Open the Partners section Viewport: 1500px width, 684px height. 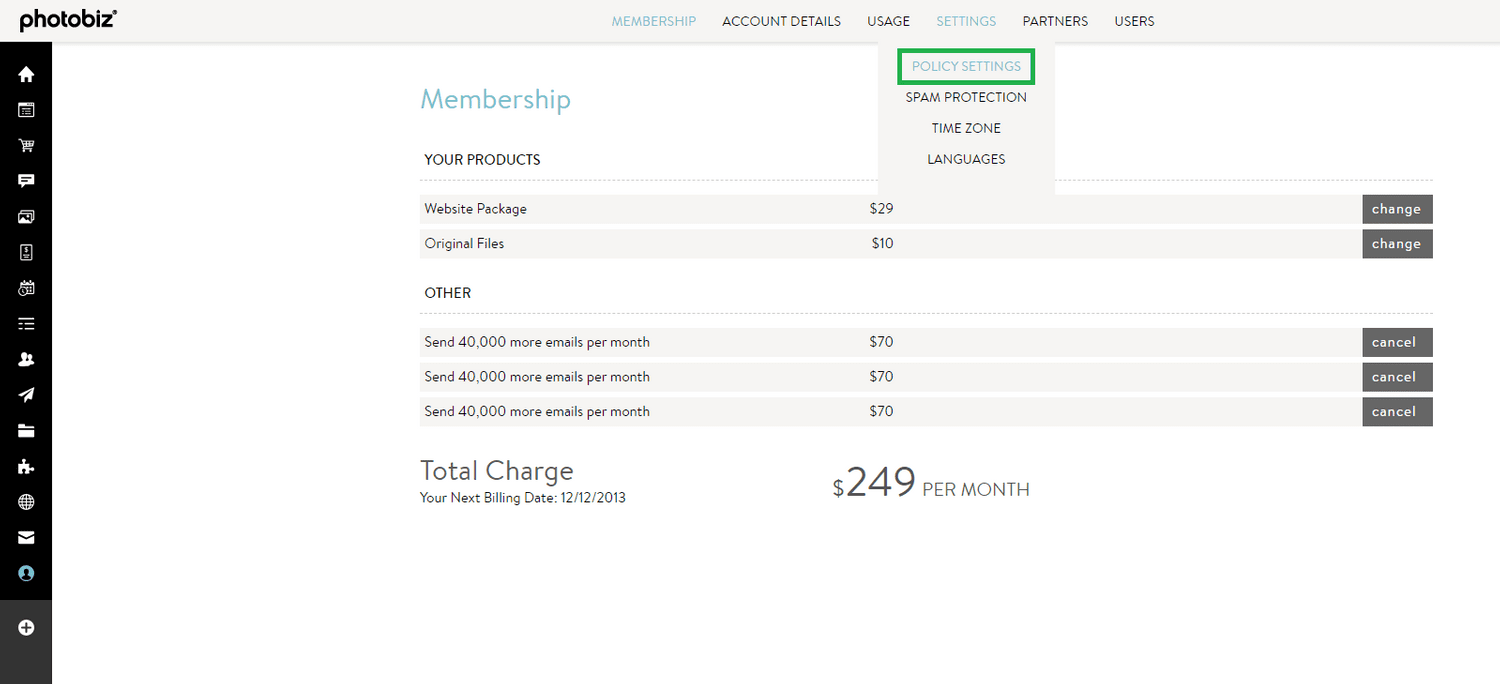[x=1055, y=21]
